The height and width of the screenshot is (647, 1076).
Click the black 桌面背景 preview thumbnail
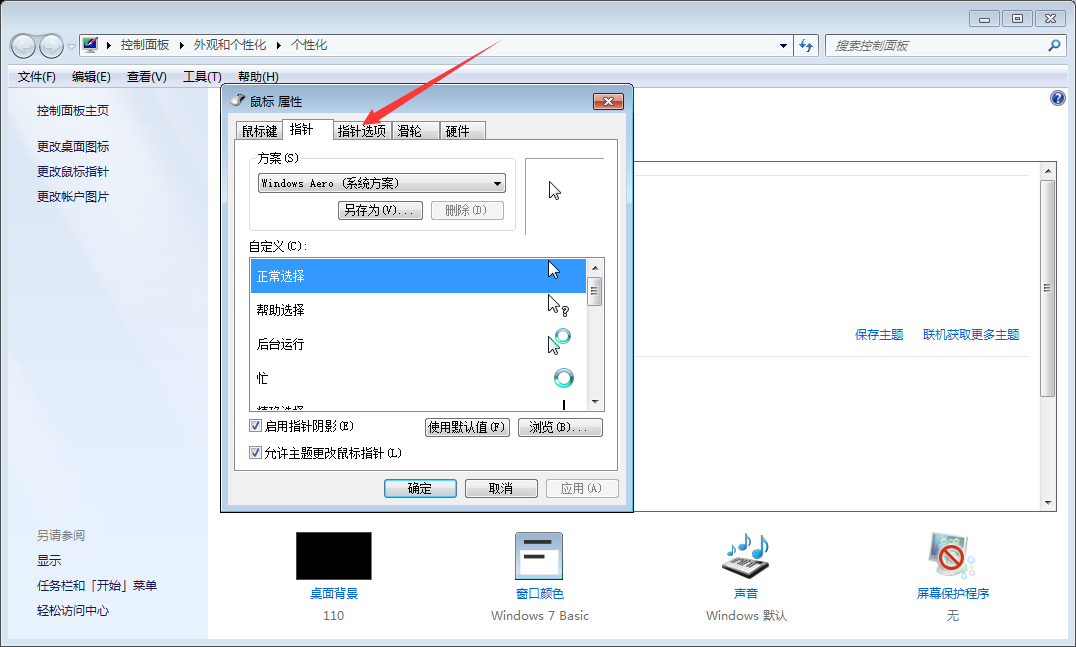(333, 555)
